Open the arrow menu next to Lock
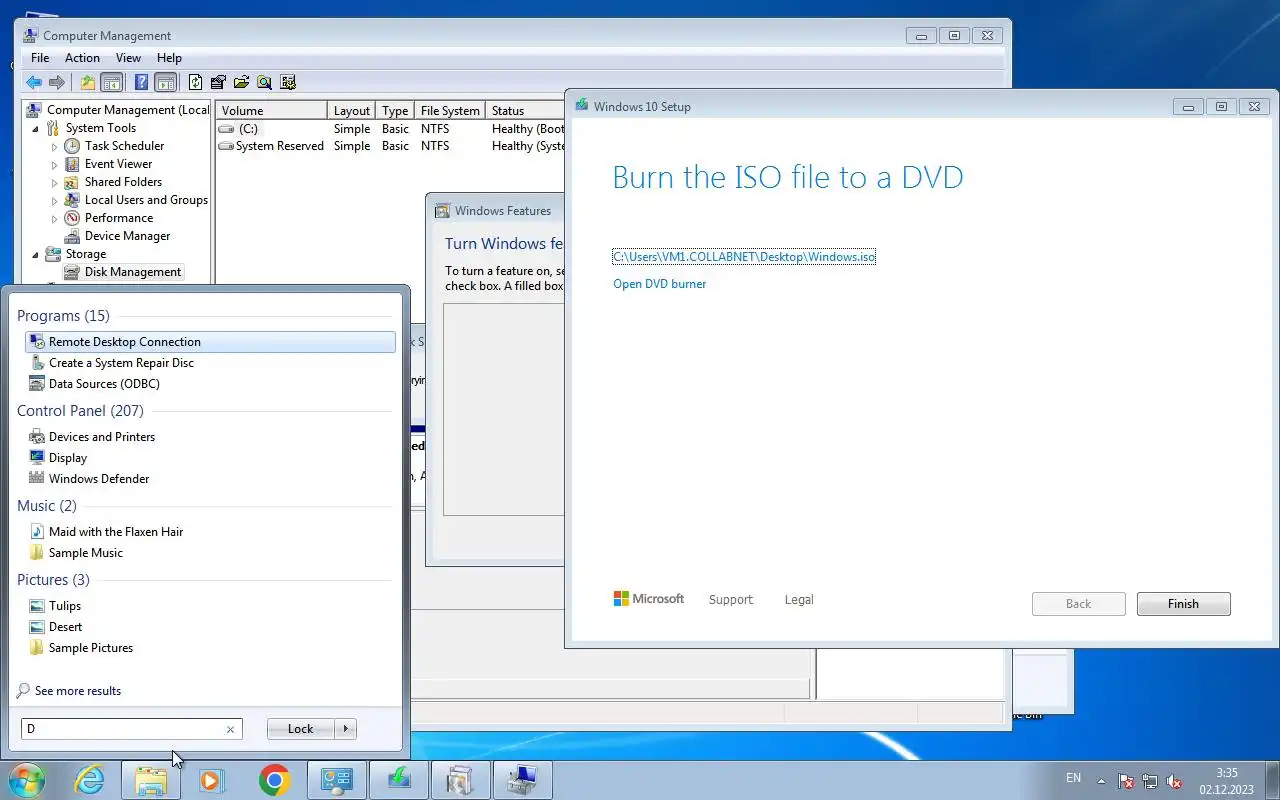The height and width of the screenshot is (800, 1280). point(346,729)
